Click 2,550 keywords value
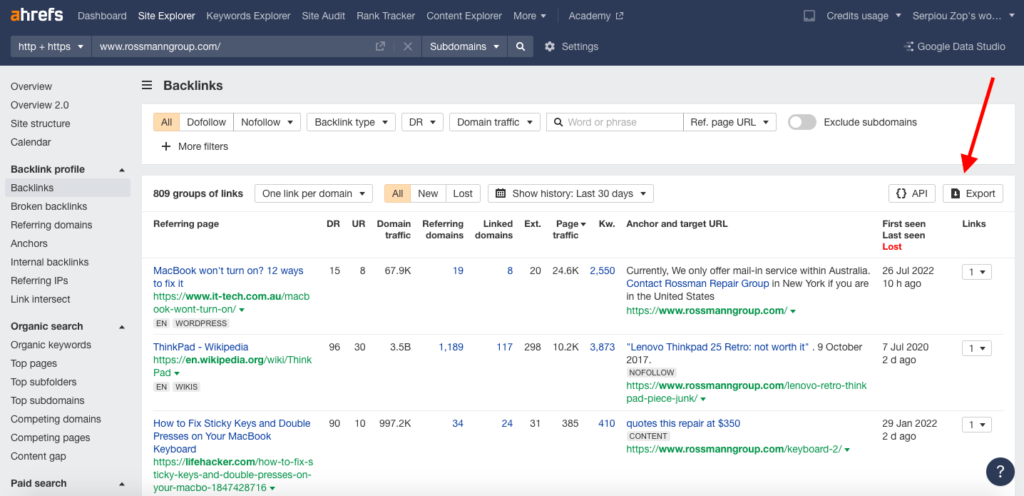The width and height of the screenshot is (1024, 496). (602, 270)
